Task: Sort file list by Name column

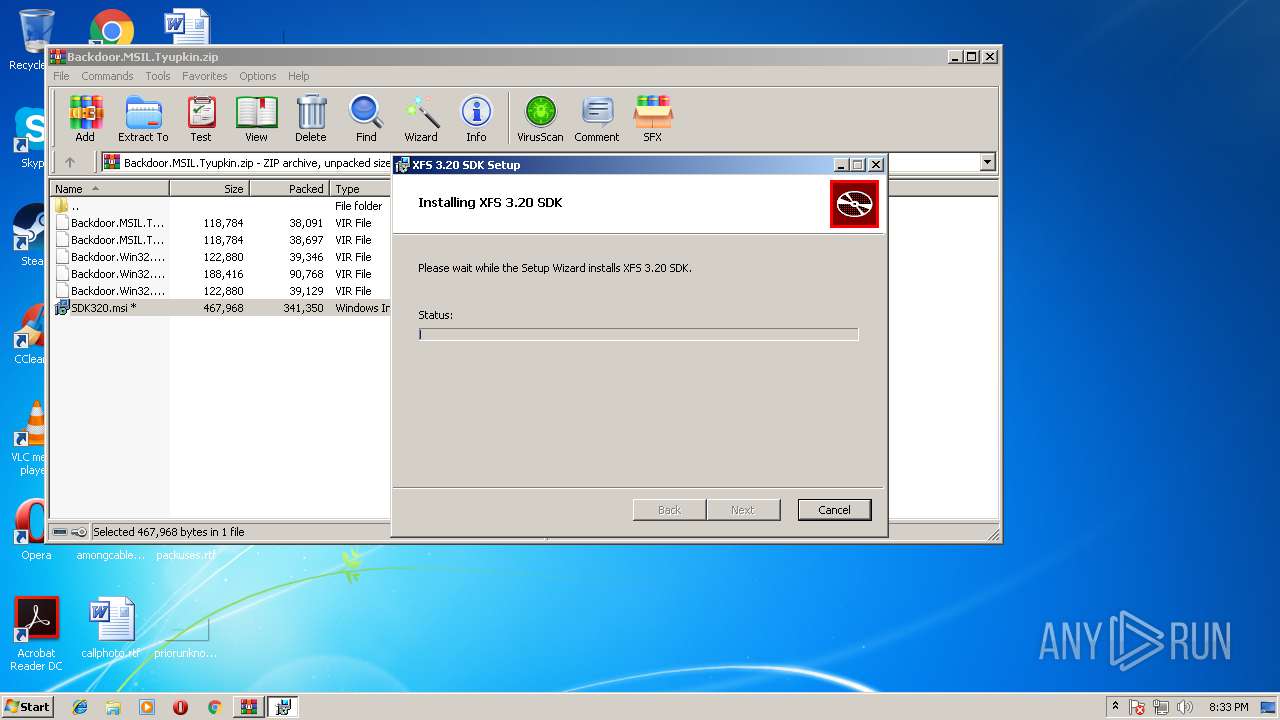Action: (x=110, y=188)
